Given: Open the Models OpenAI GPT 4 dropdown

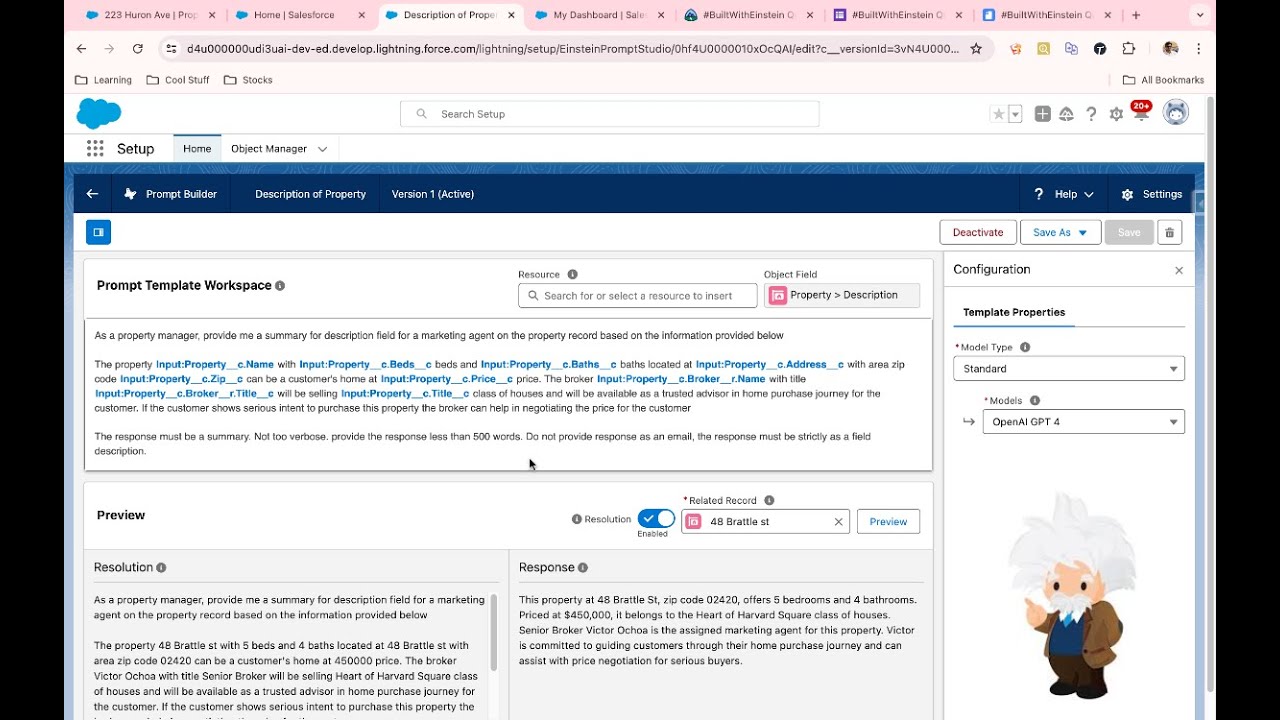Looking at the screenshot, I should [1083, 422].
